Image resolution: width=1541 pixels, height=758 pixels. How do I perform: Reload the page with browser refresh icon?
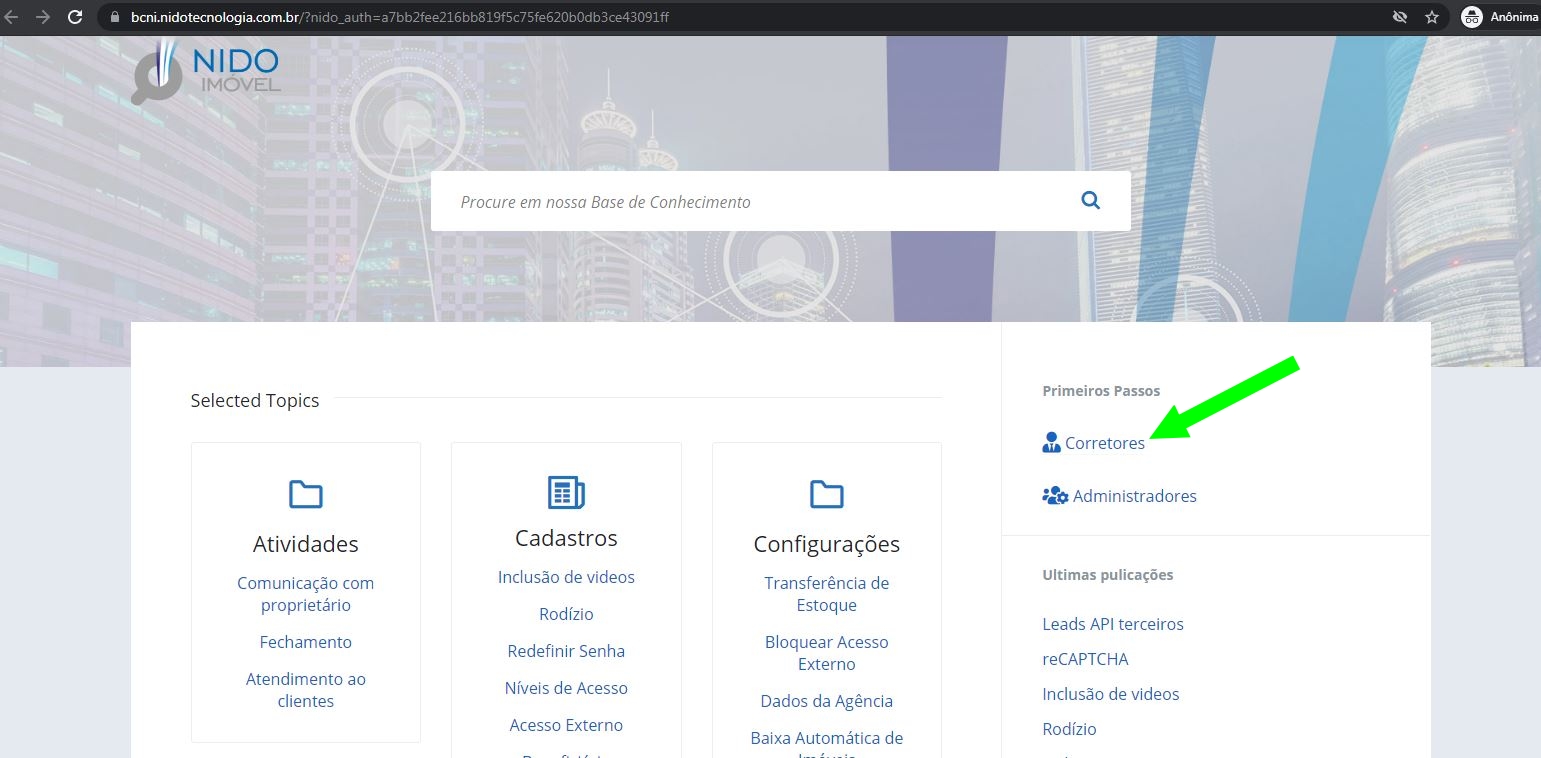(75, 17)
